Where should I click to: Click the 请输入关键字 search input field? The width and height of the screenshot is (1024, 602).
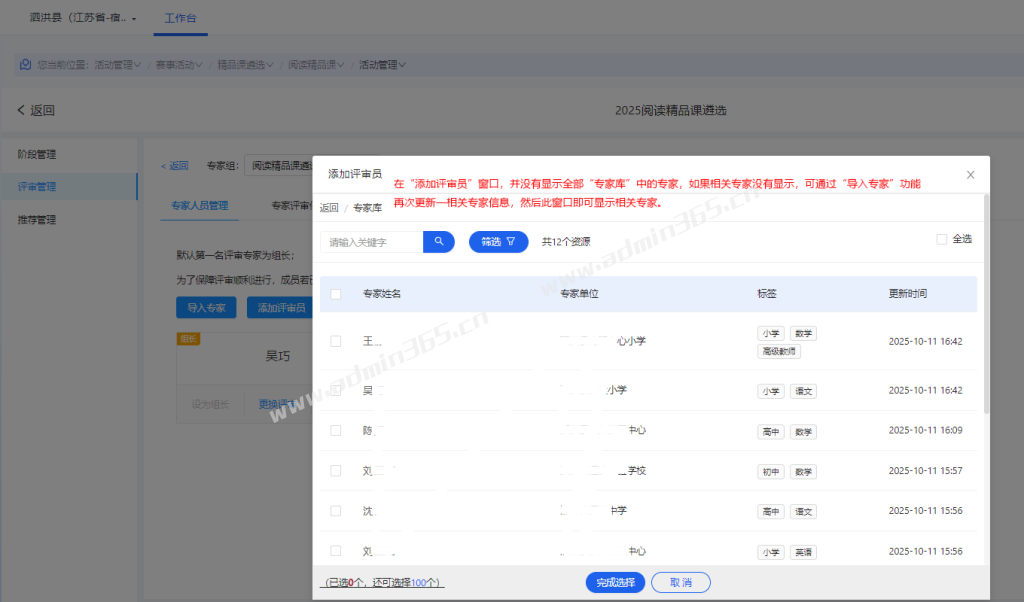pyautogui.click(x=372, y=241)
